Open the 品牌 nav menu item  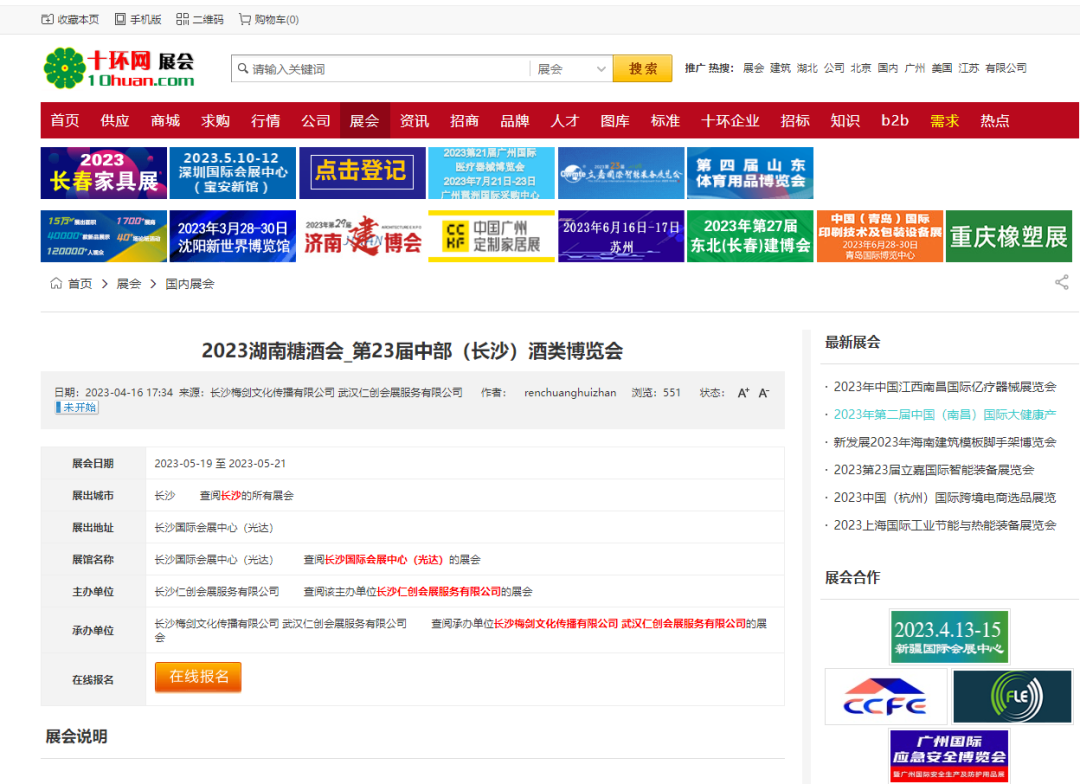coord(515,121)
